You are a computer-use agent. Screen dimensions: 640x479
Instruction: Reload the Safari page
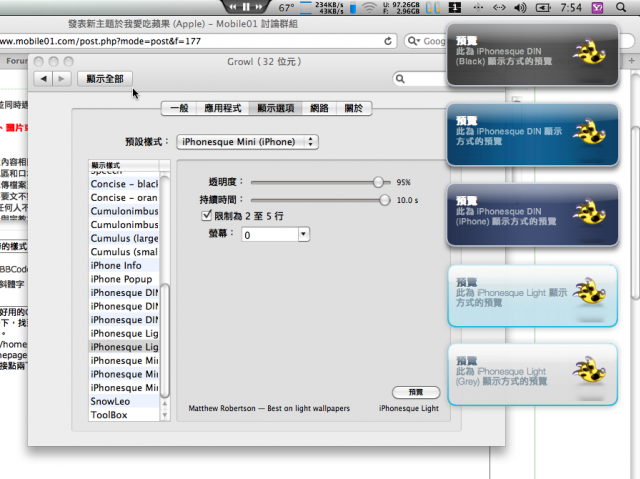click(388, 41)
